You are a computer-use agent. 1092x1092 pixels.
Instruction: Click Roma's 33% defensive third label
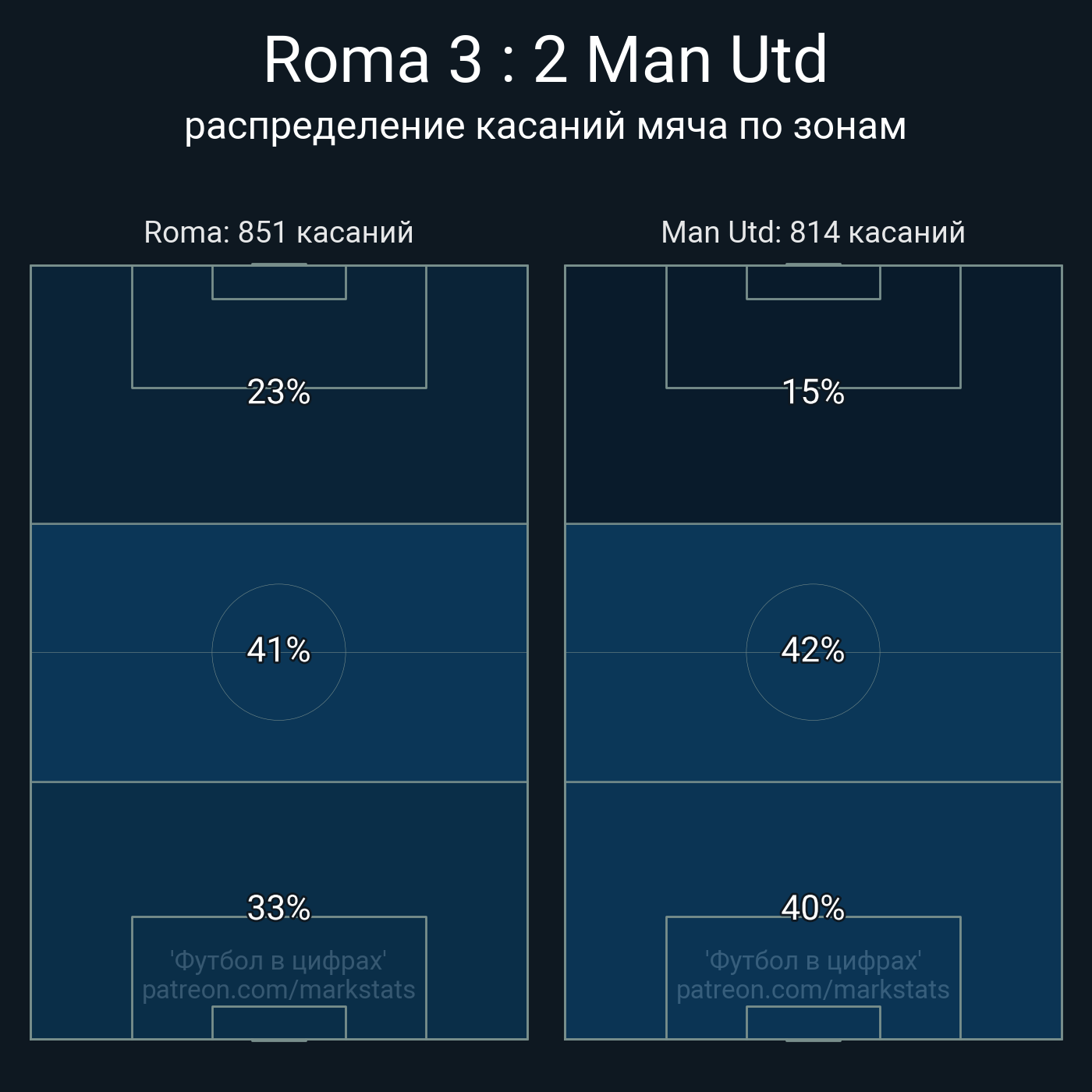(278, 909)
